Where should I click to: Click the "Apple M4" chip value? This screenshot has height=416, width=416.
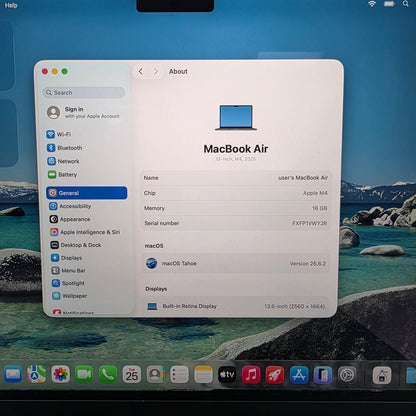click(315, 193)
